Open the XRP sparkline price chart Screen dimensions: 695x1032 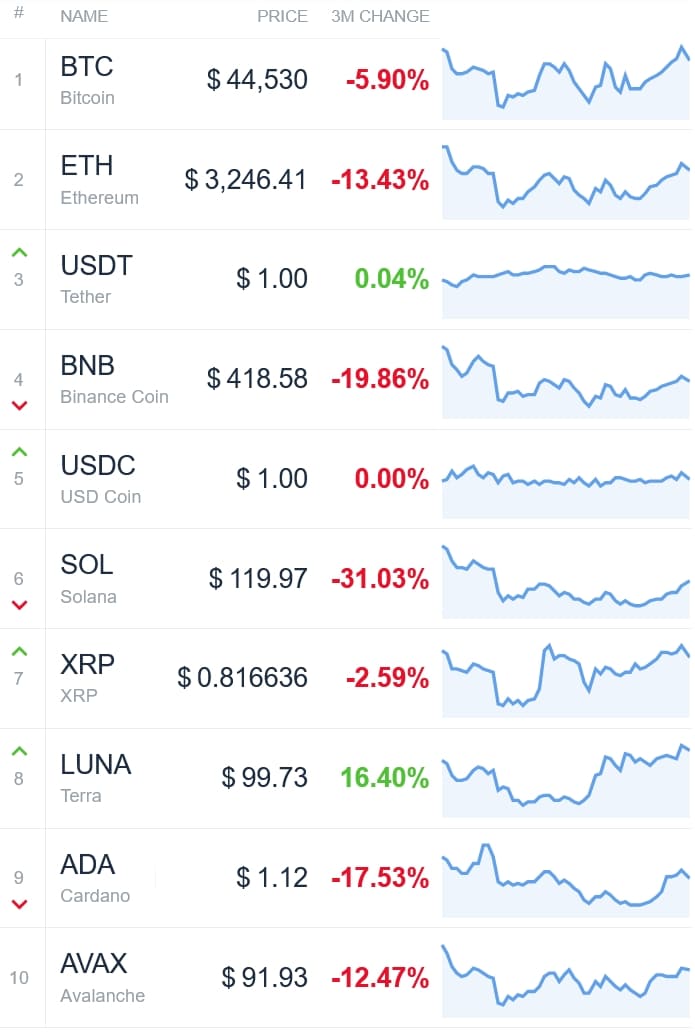coord(566,680)
